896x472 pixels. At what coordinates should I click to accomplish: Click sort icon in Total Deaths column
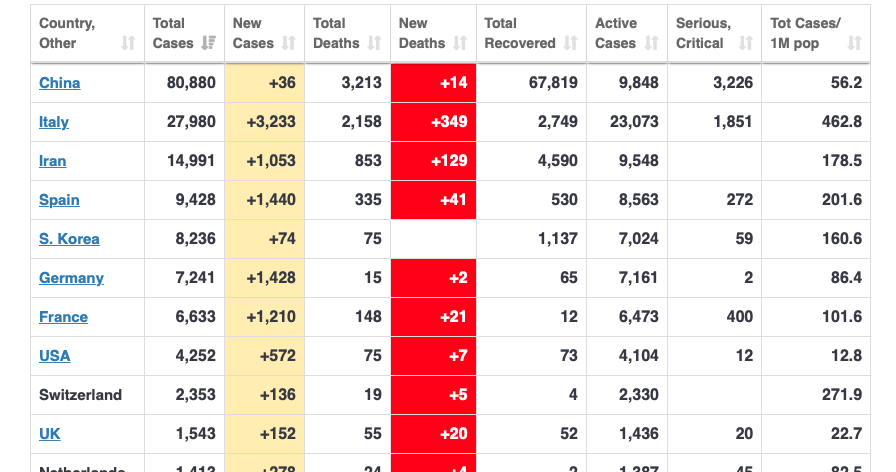pos(375,43)
